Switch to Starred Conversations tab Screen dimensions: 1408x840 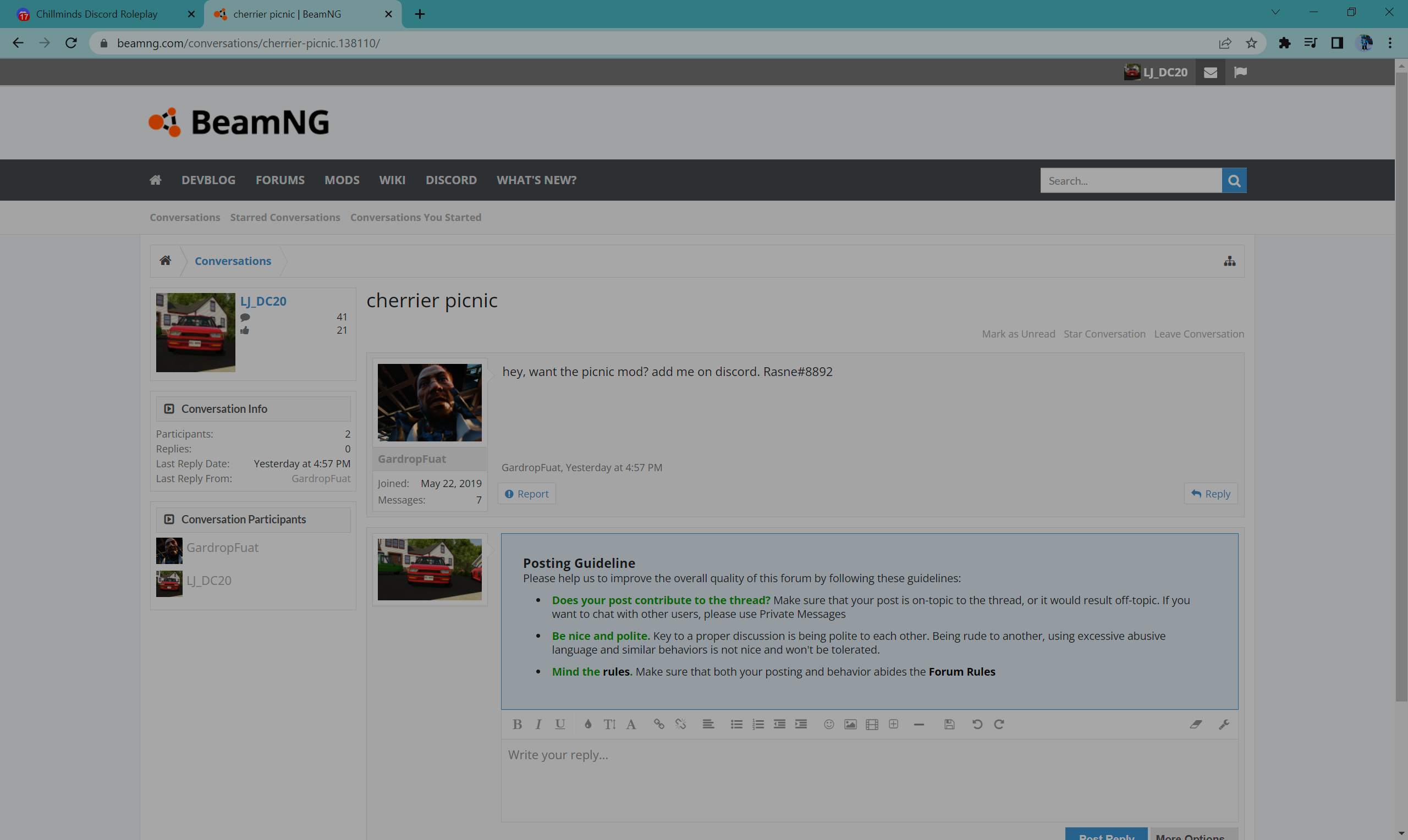click(285, 217)
